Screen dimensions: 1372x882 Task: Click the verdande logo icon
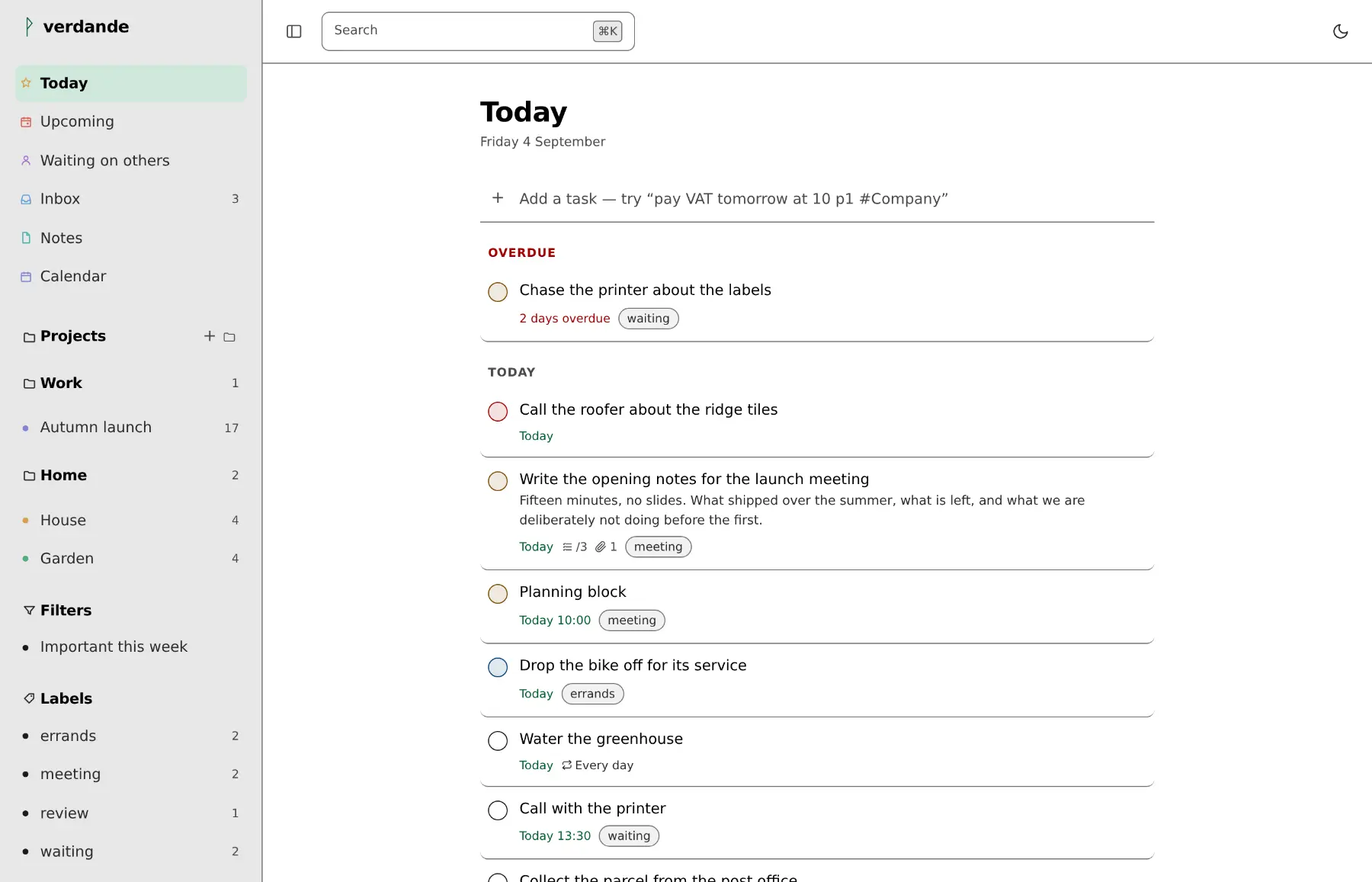29,27
